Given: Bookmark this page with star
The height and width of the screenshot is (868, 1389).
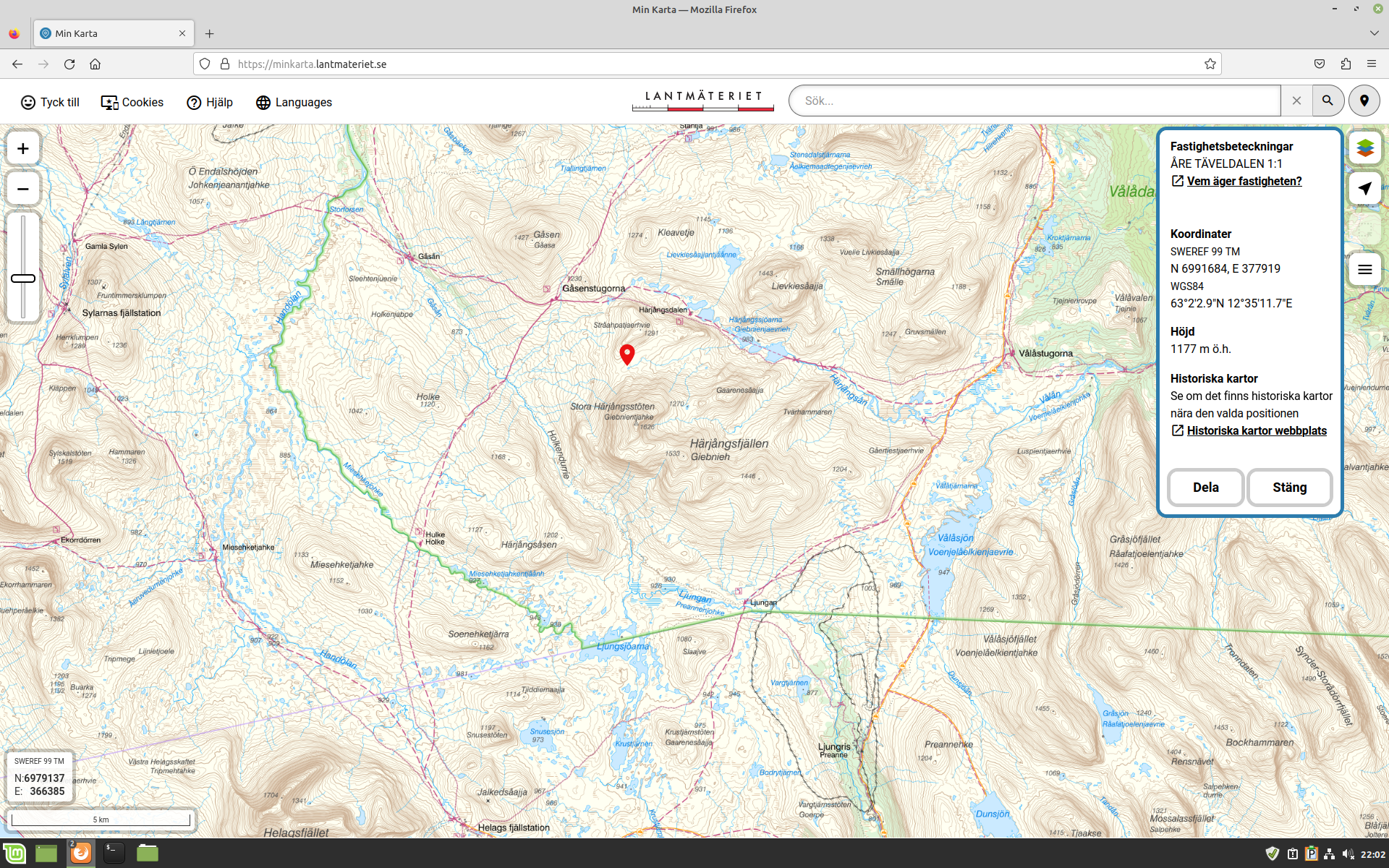Looking at the screenshot, I should click(1210, 64).
